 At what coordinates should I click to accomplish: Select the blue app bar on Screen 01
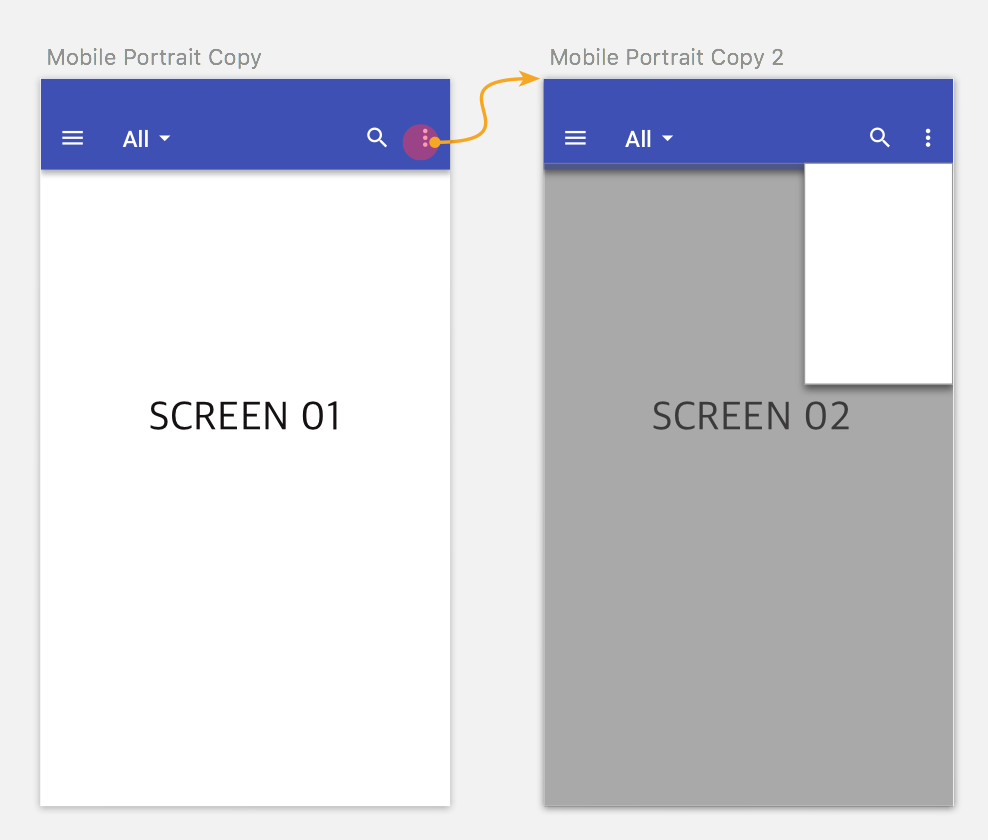coord(245,124)
